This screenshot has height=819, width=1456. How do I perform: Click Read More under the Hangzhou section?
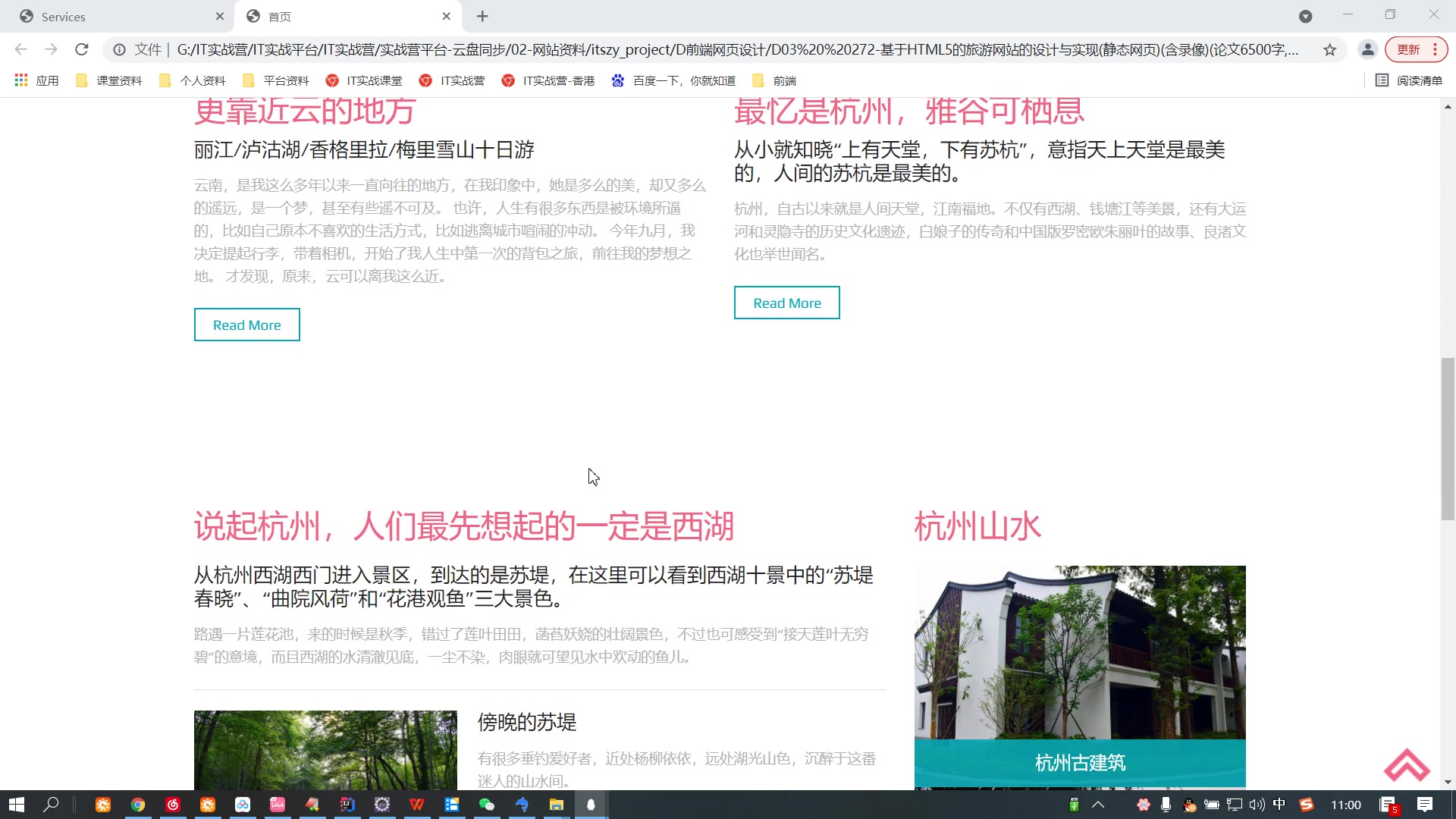pos(786,302)
